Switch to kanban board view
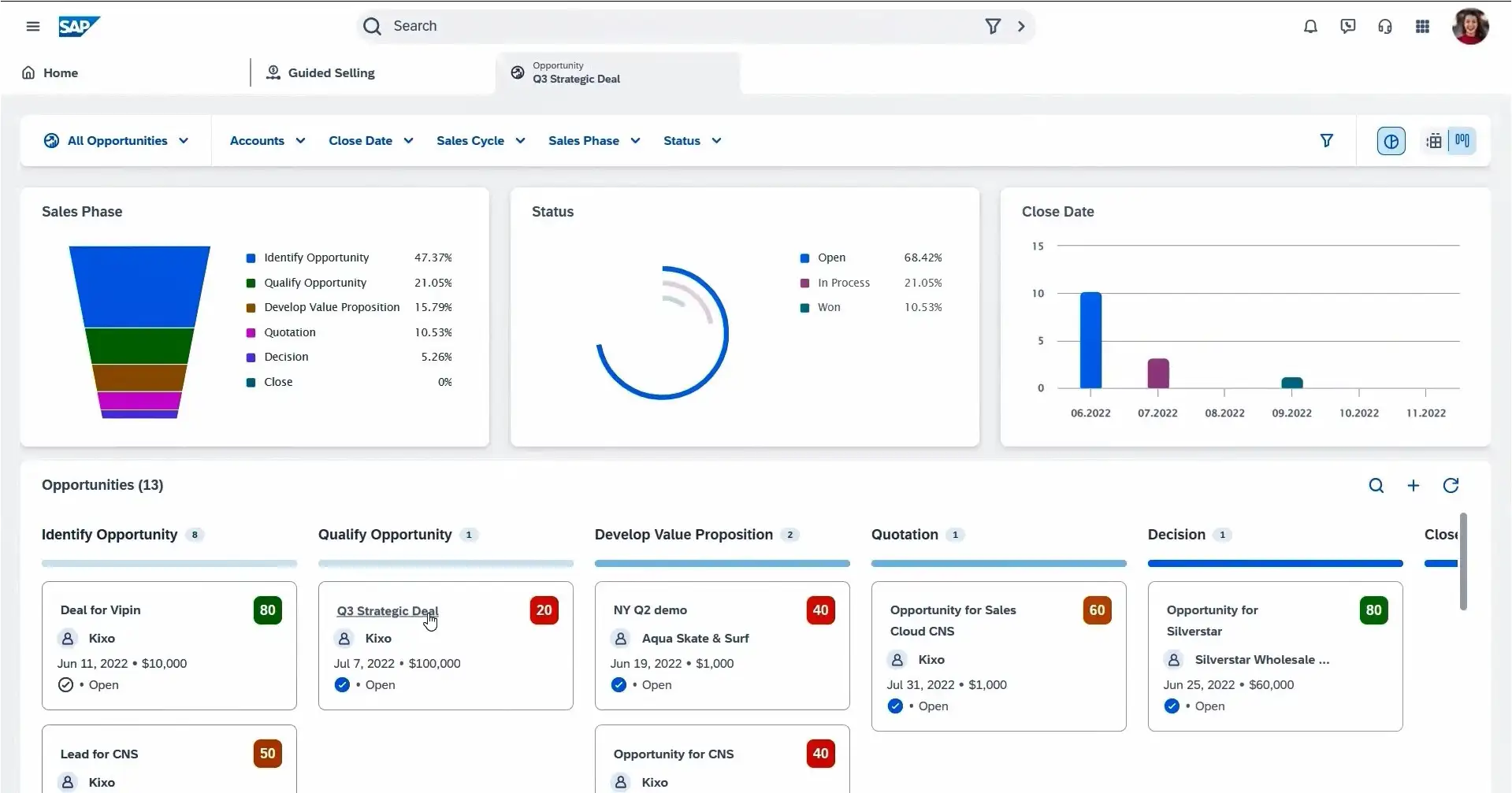This screenshot has height=793, width=1512. (1462, 141)
